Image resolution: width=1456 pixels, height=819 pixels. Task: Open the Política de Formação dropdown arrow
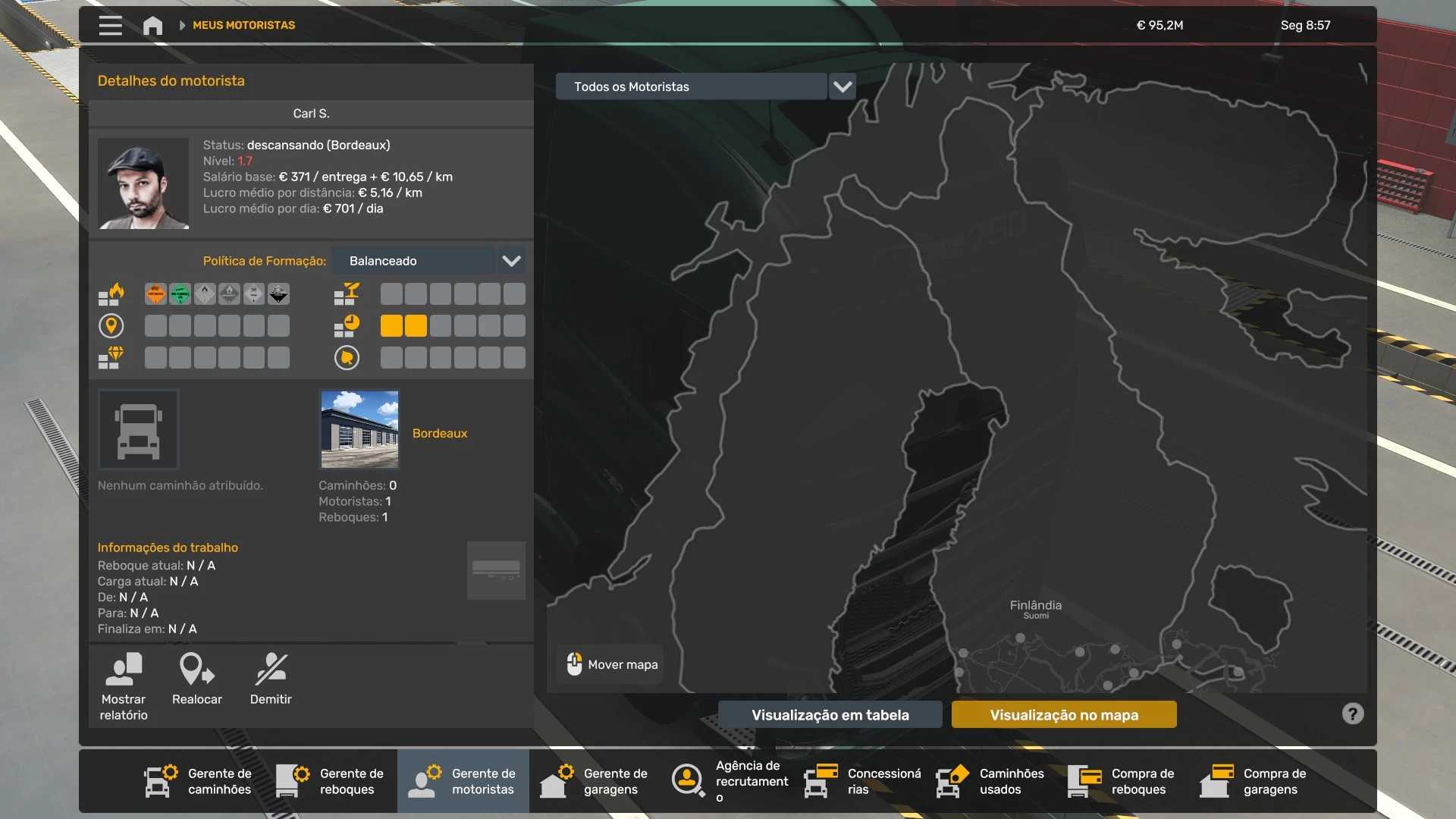click(511, 261)
